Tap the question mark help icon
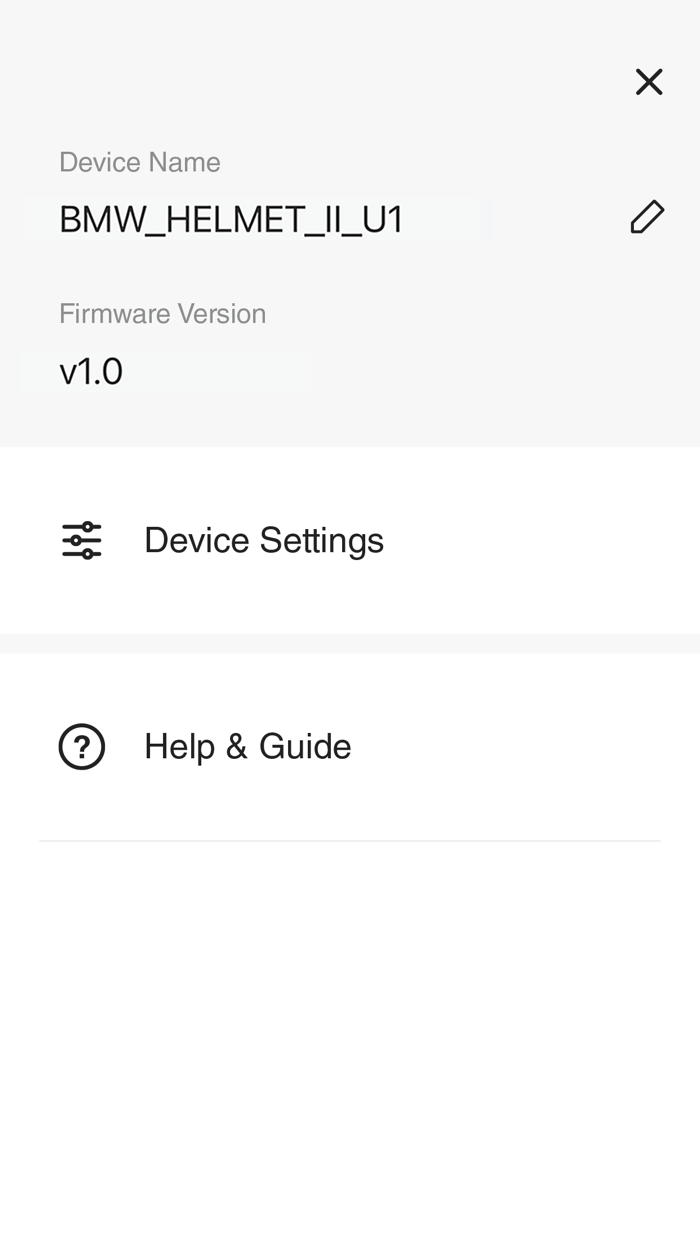Image resolution: width=700 pixels, height=1244 pixels. tap(82, 747)
